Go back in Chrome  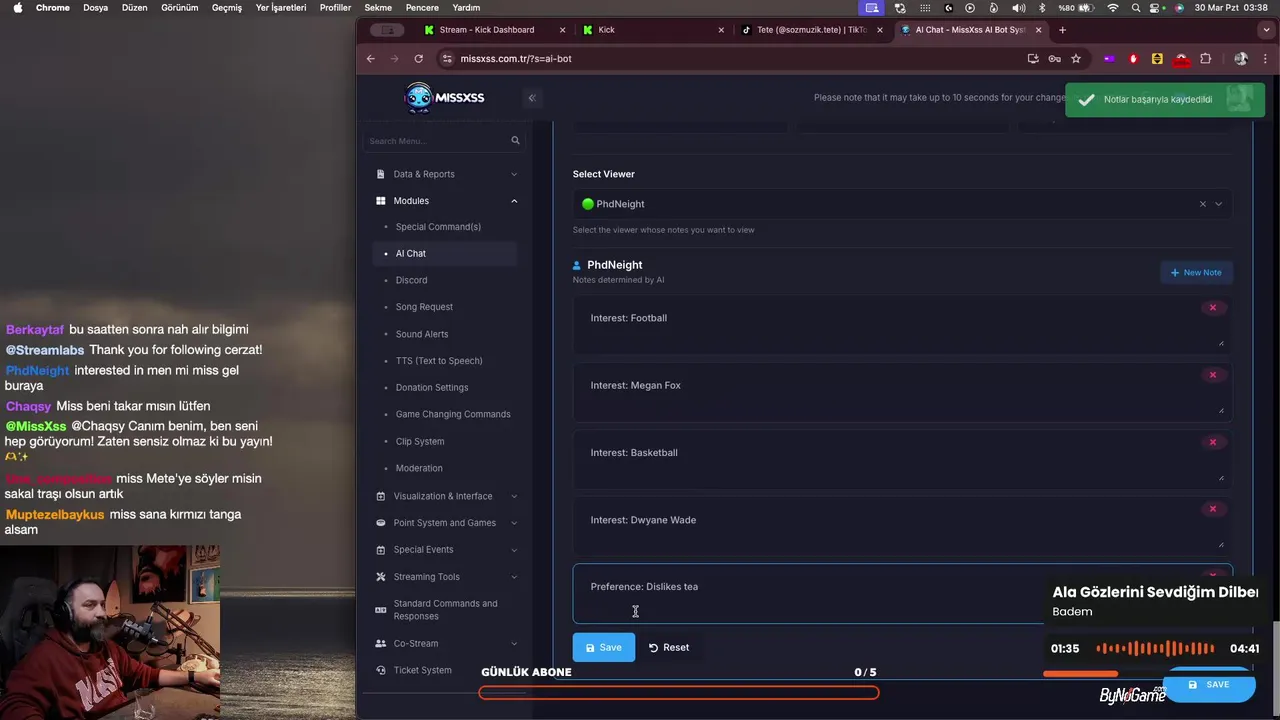[x=370, y=59]
